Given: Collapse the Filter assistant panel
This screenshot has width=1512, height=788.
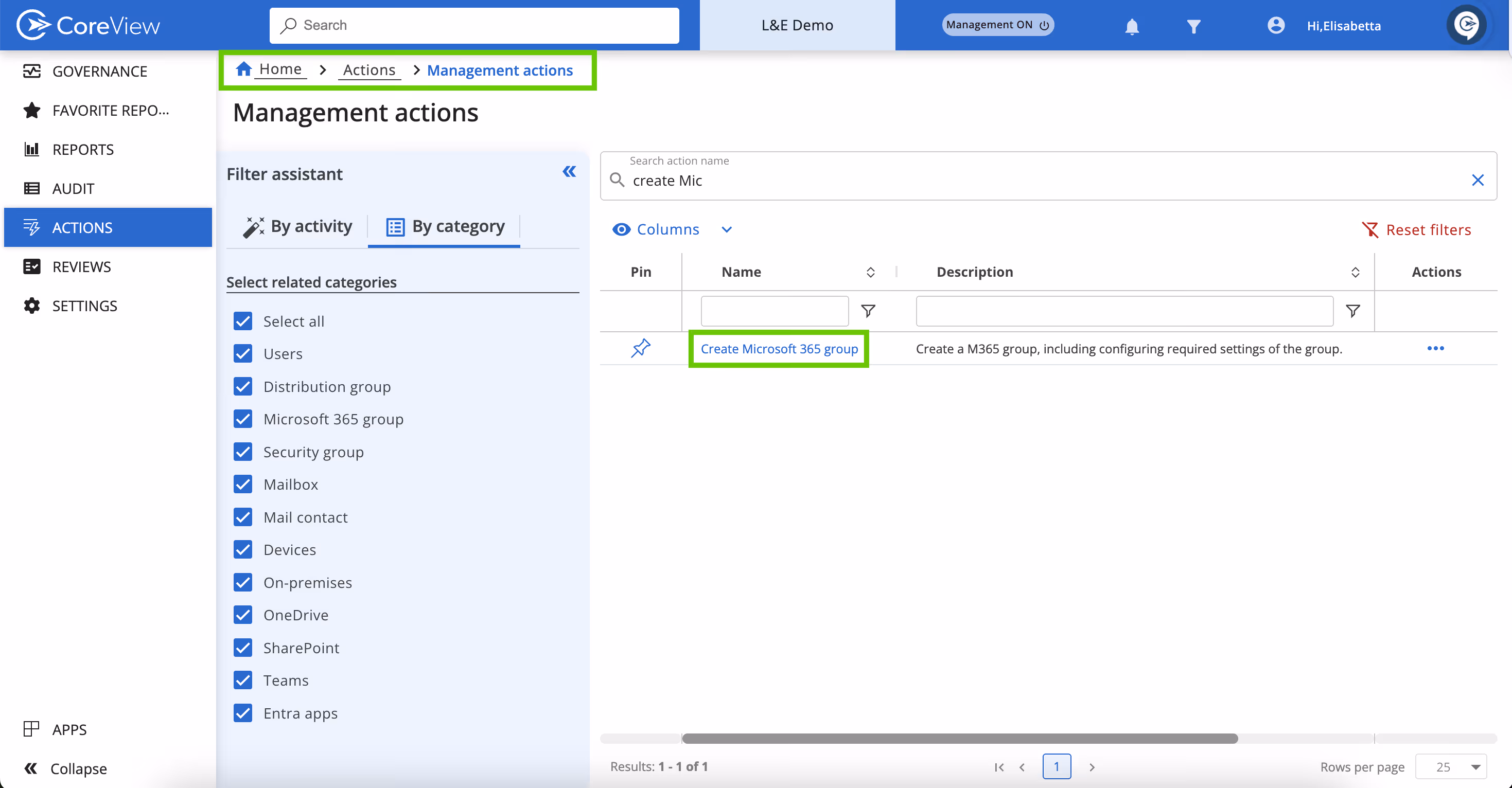Looking at the screenshot, I should pyautogui.click(x=569, y=172).
